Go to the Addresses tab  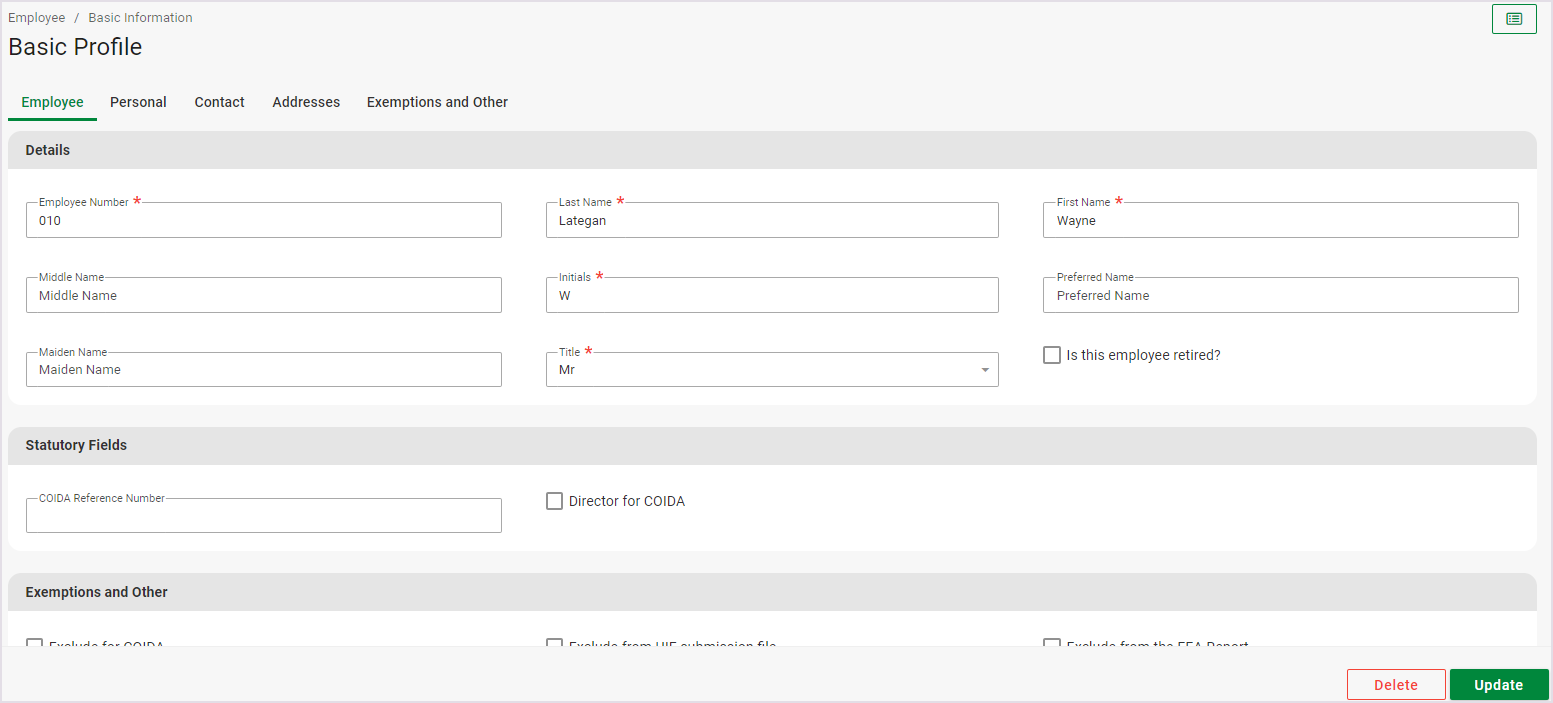306,102
